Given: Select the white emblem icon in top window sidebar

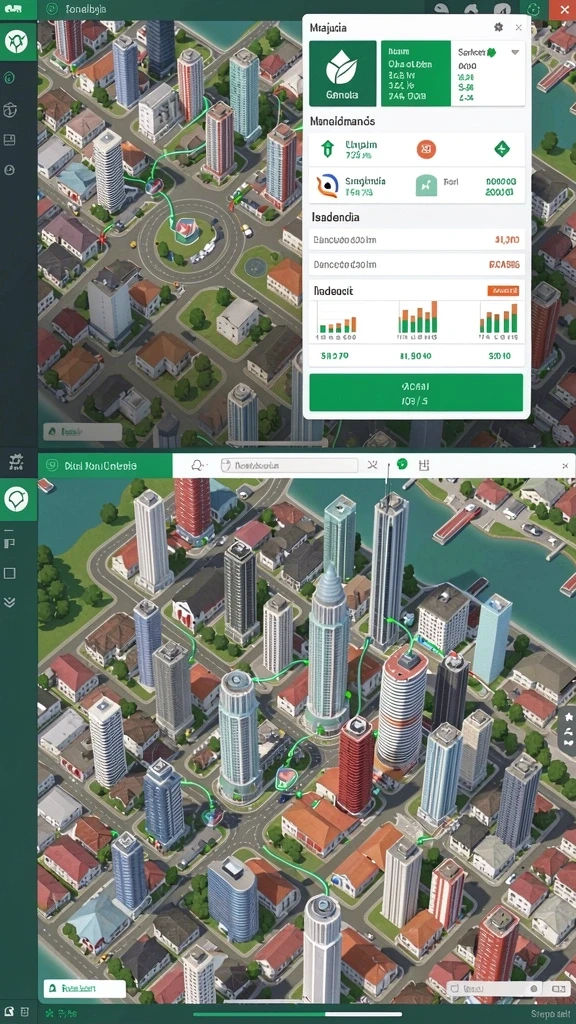Looking at the screenshot, I should (16, 43).
